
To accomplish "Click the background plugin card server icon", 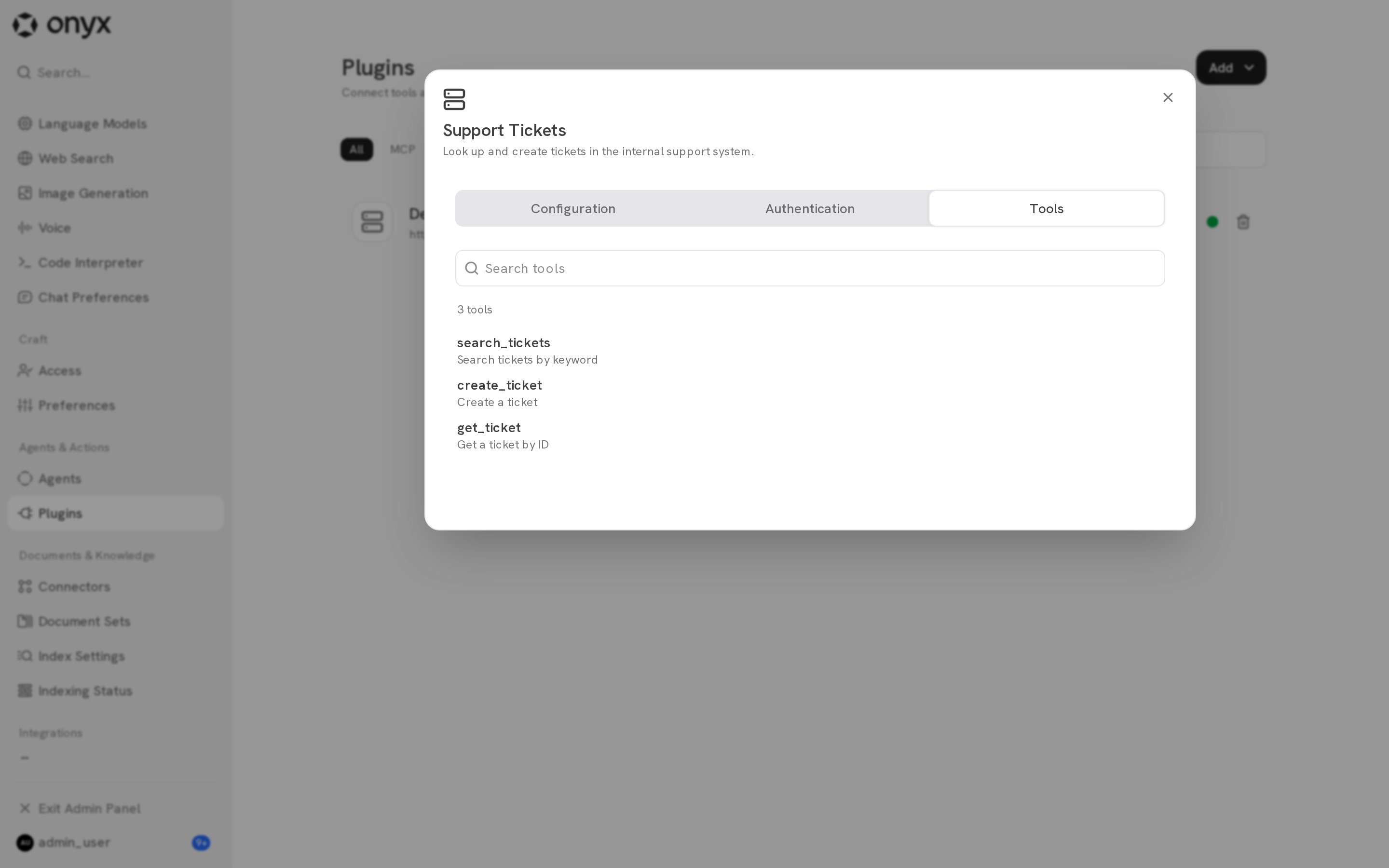I will pyautogui.click(x=372, y=222).
